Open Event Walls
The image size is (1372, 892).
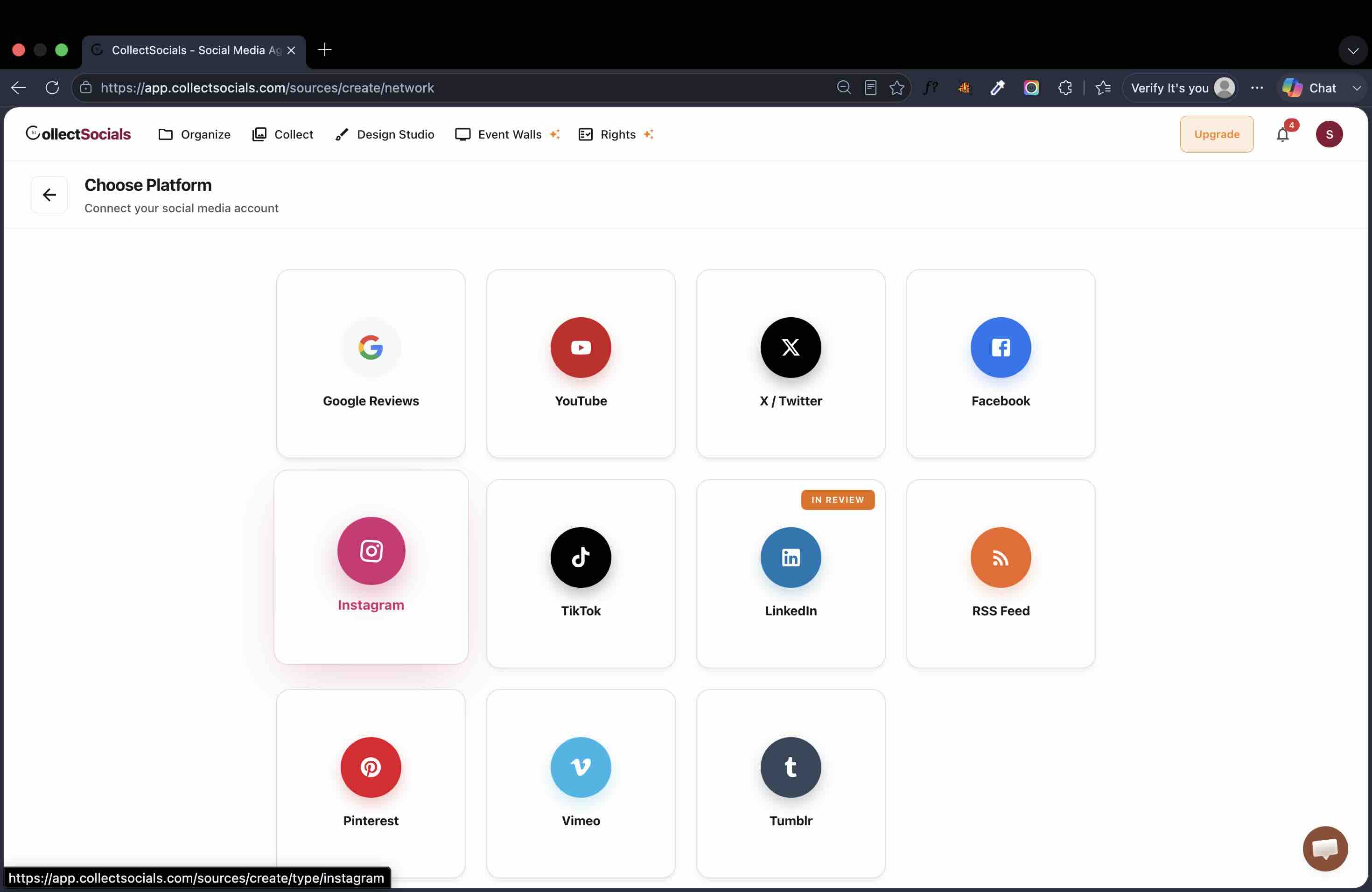click(x=507, y=134)
